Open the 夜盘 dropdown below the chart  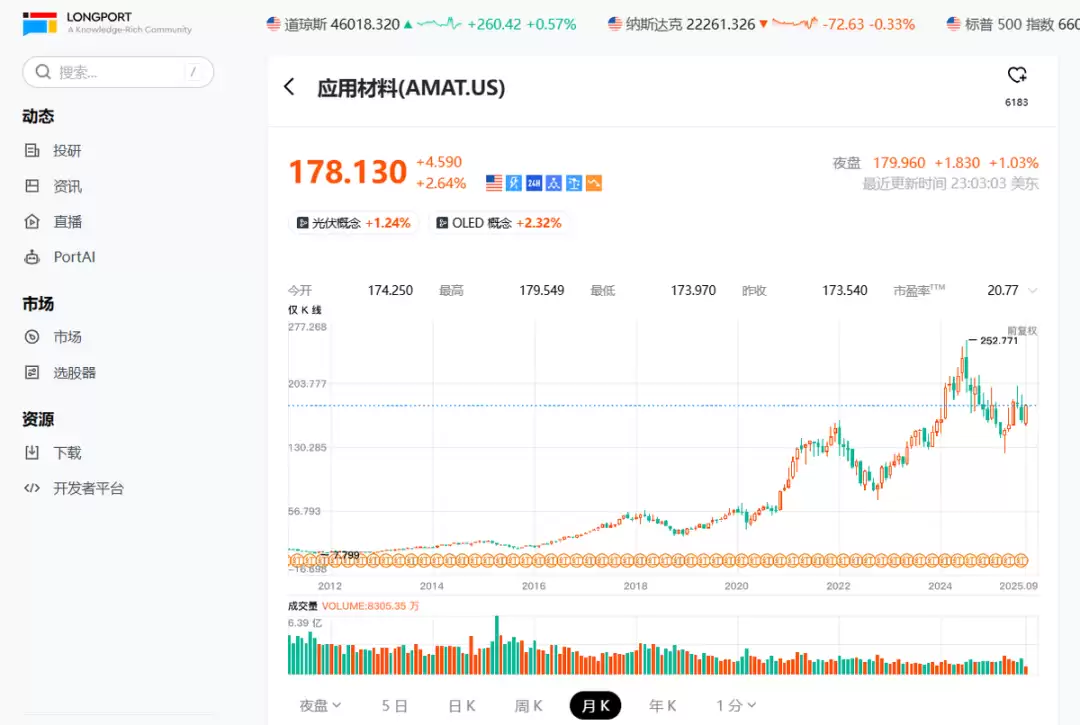[318, 705]
